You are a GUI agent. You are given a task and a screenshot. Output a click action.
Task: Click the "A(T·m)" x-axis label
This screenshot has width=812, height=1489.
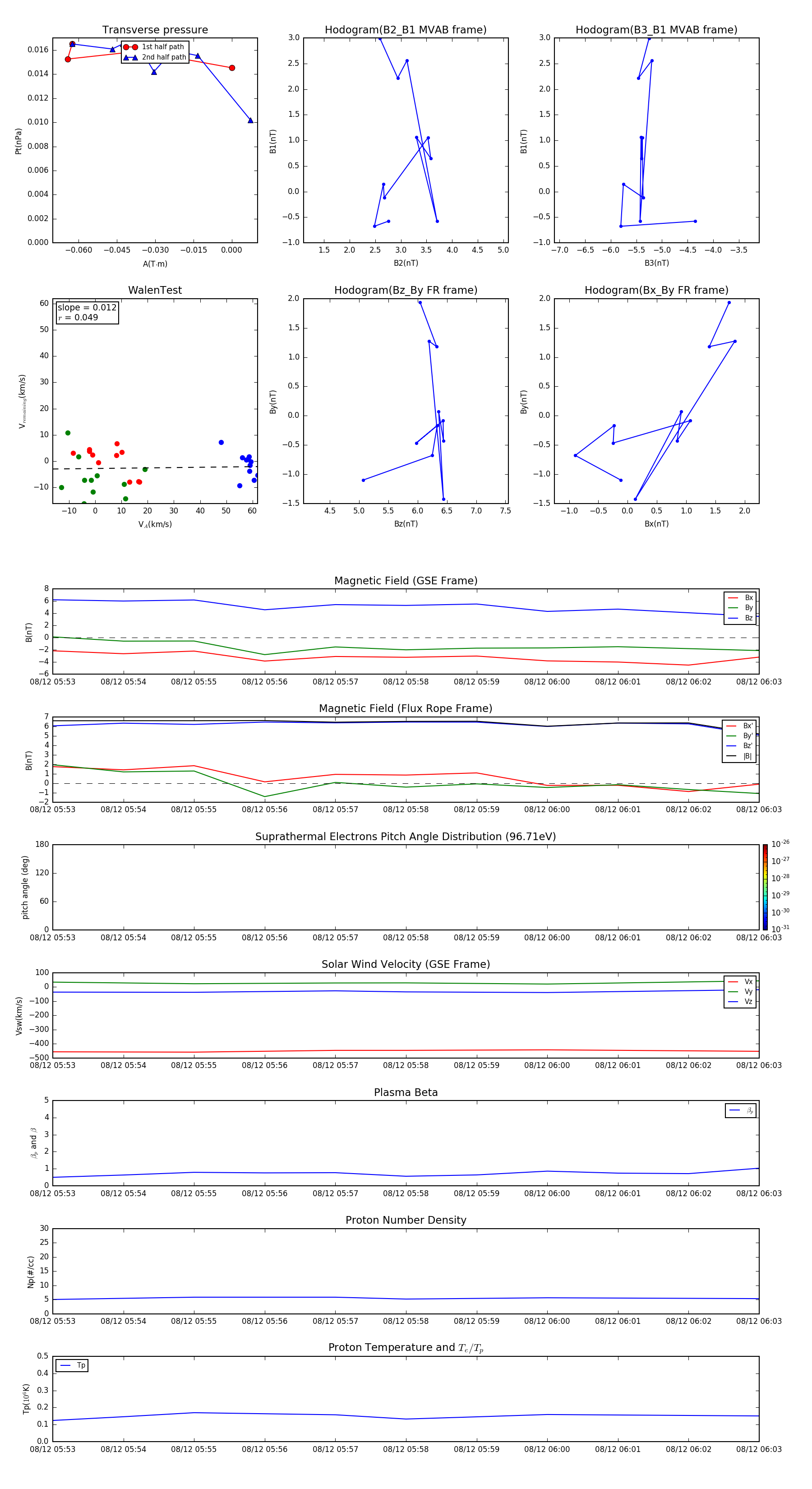155,264
